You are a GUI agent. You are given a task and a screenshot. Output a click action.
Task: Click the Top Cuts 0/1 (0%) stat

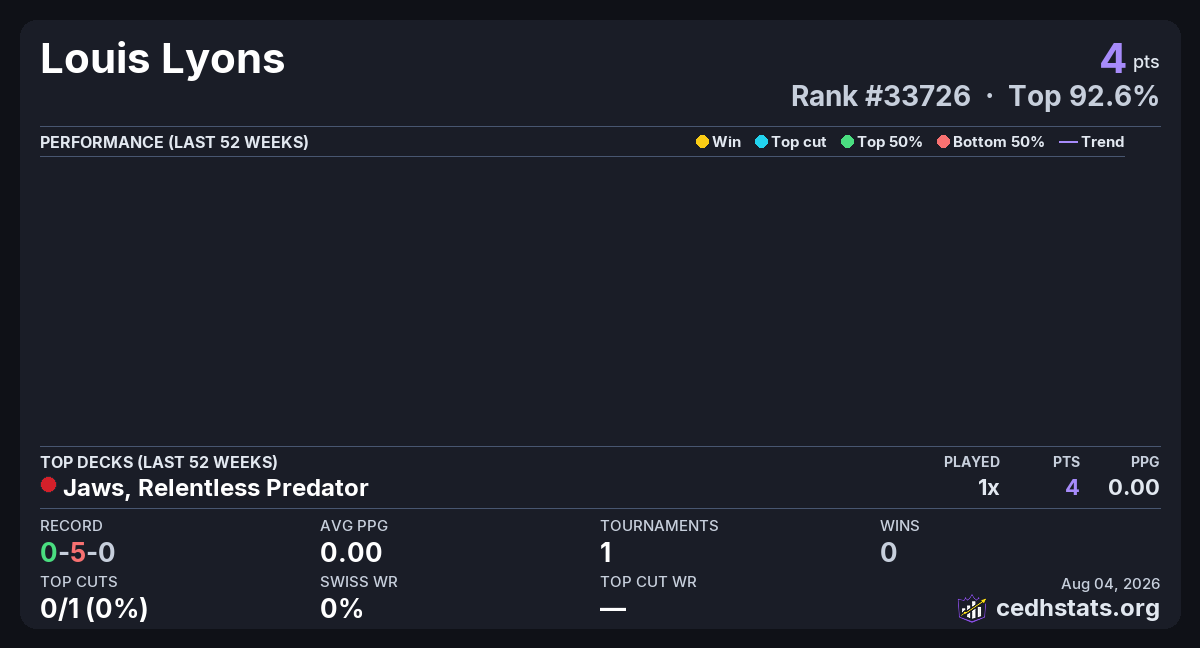coord(94,608)
